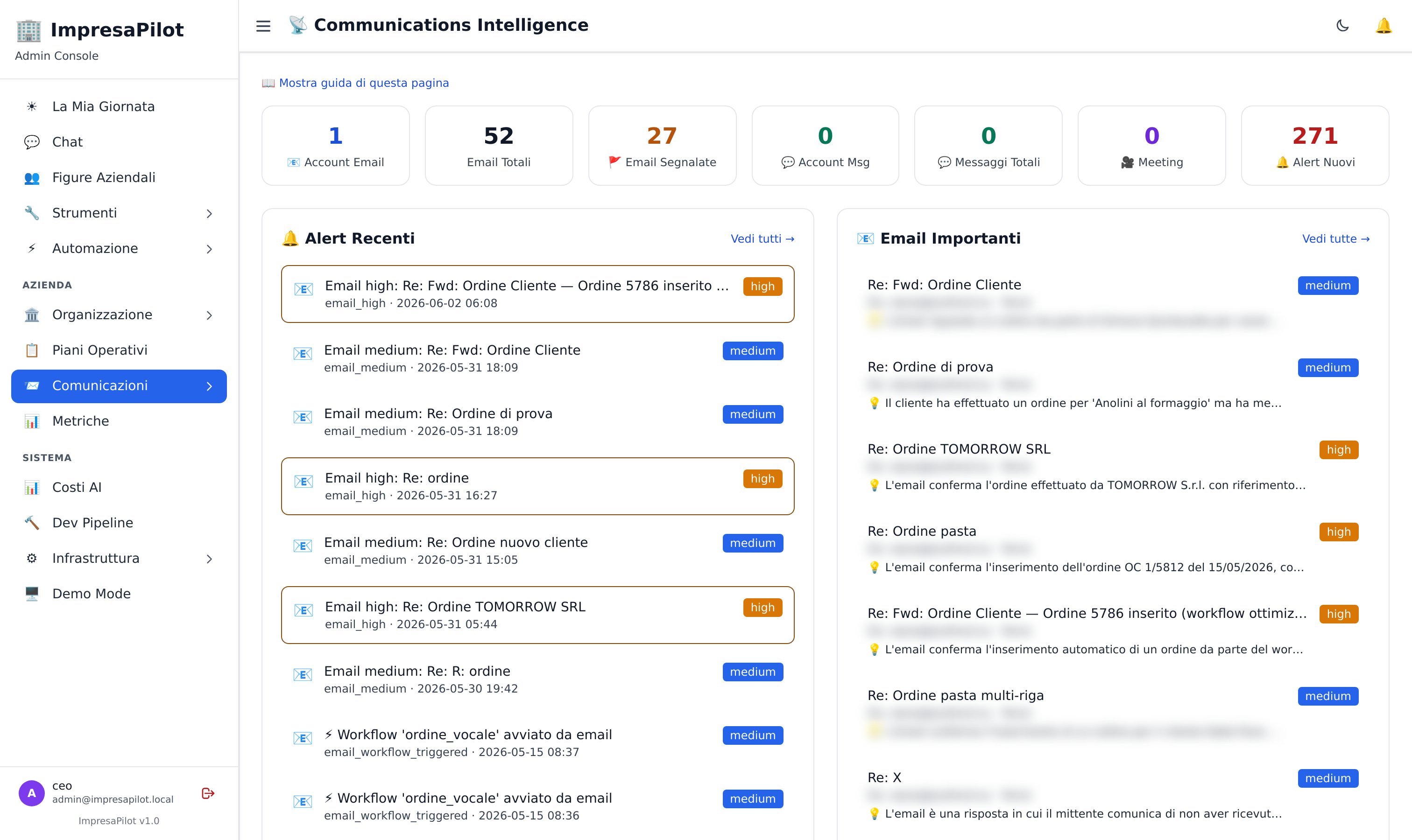
Task: Click the satellite icon beside Communications Intelligence
Action: tap(298, 25)
